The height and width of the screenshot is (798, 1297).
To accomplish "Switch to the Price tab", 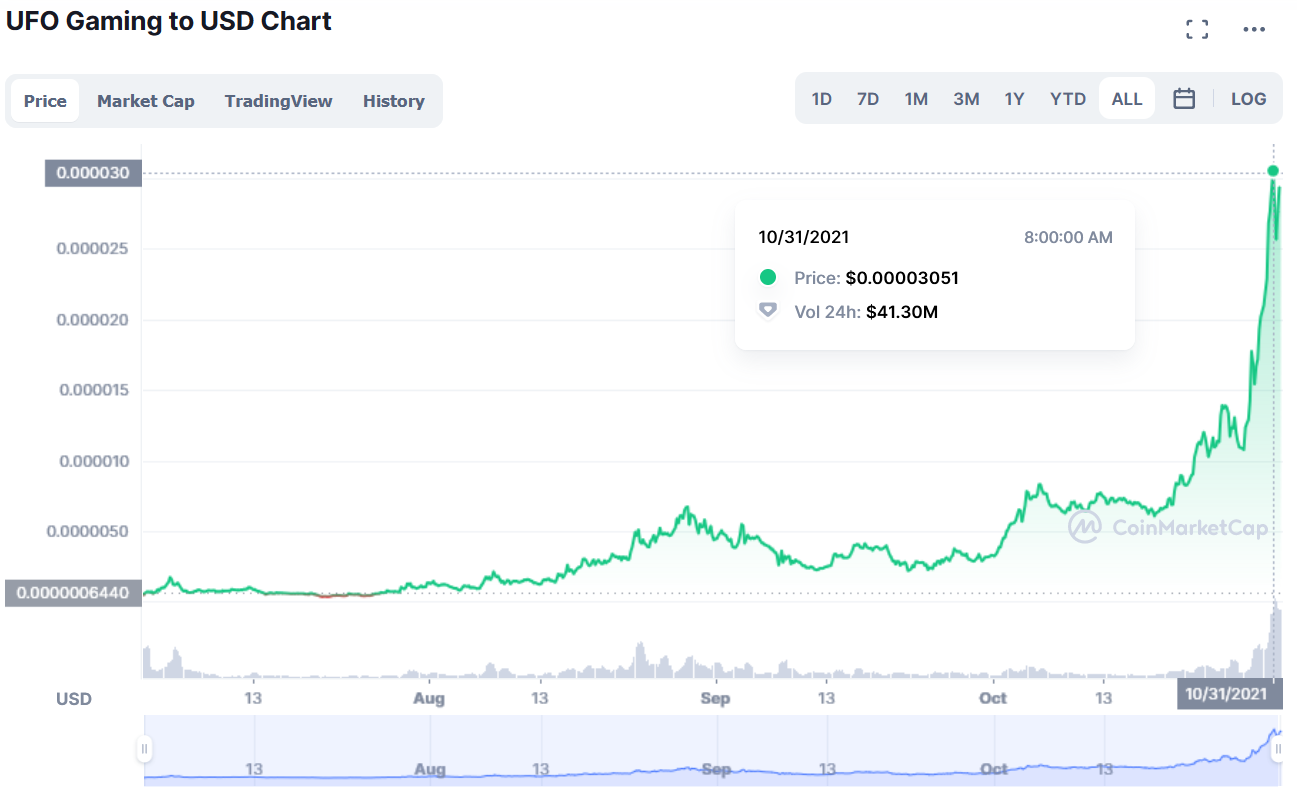I will [45, 101].
